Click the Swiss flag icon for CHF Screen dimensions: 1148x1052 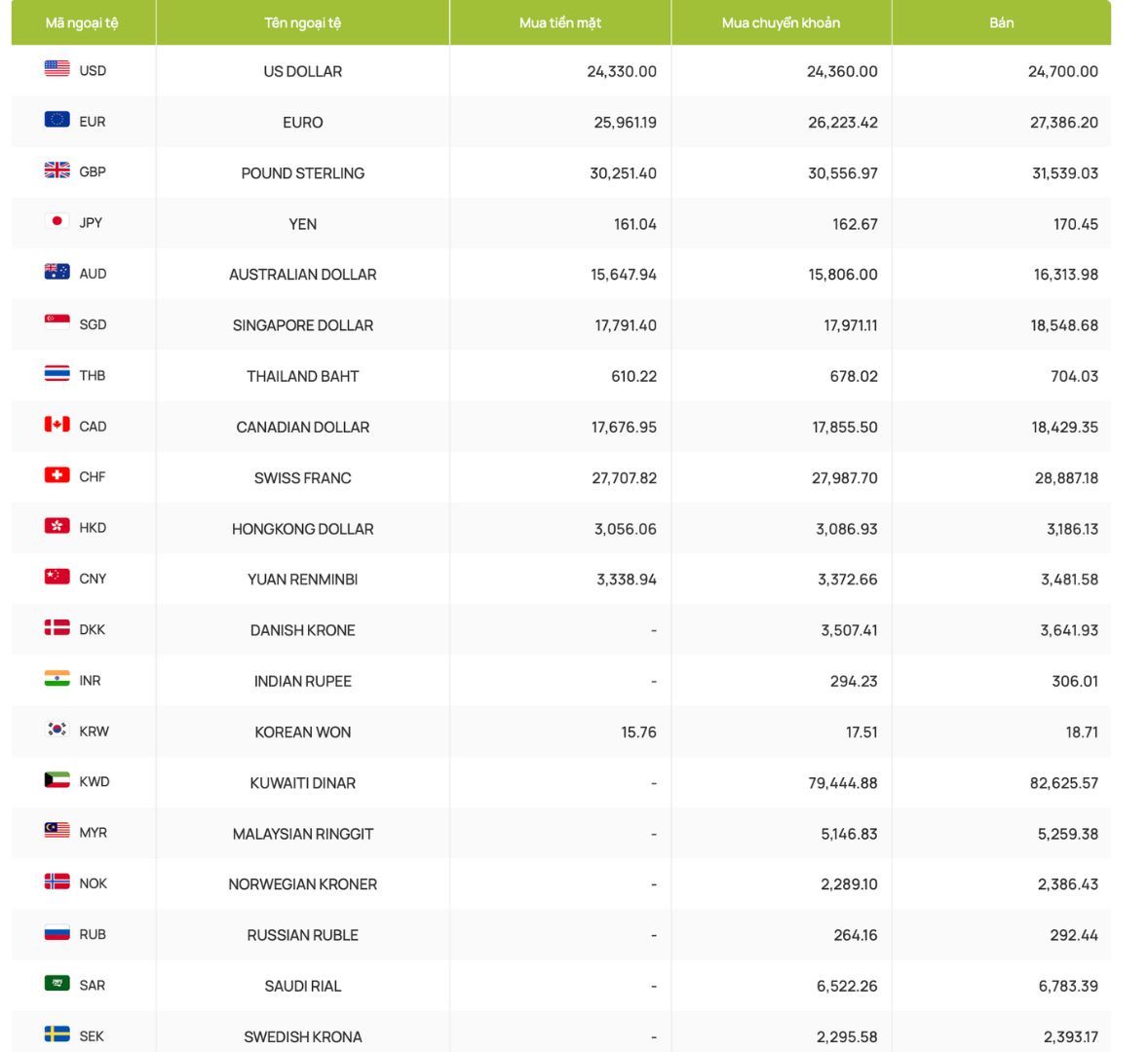pyautogui.click(x=57, y=475)
